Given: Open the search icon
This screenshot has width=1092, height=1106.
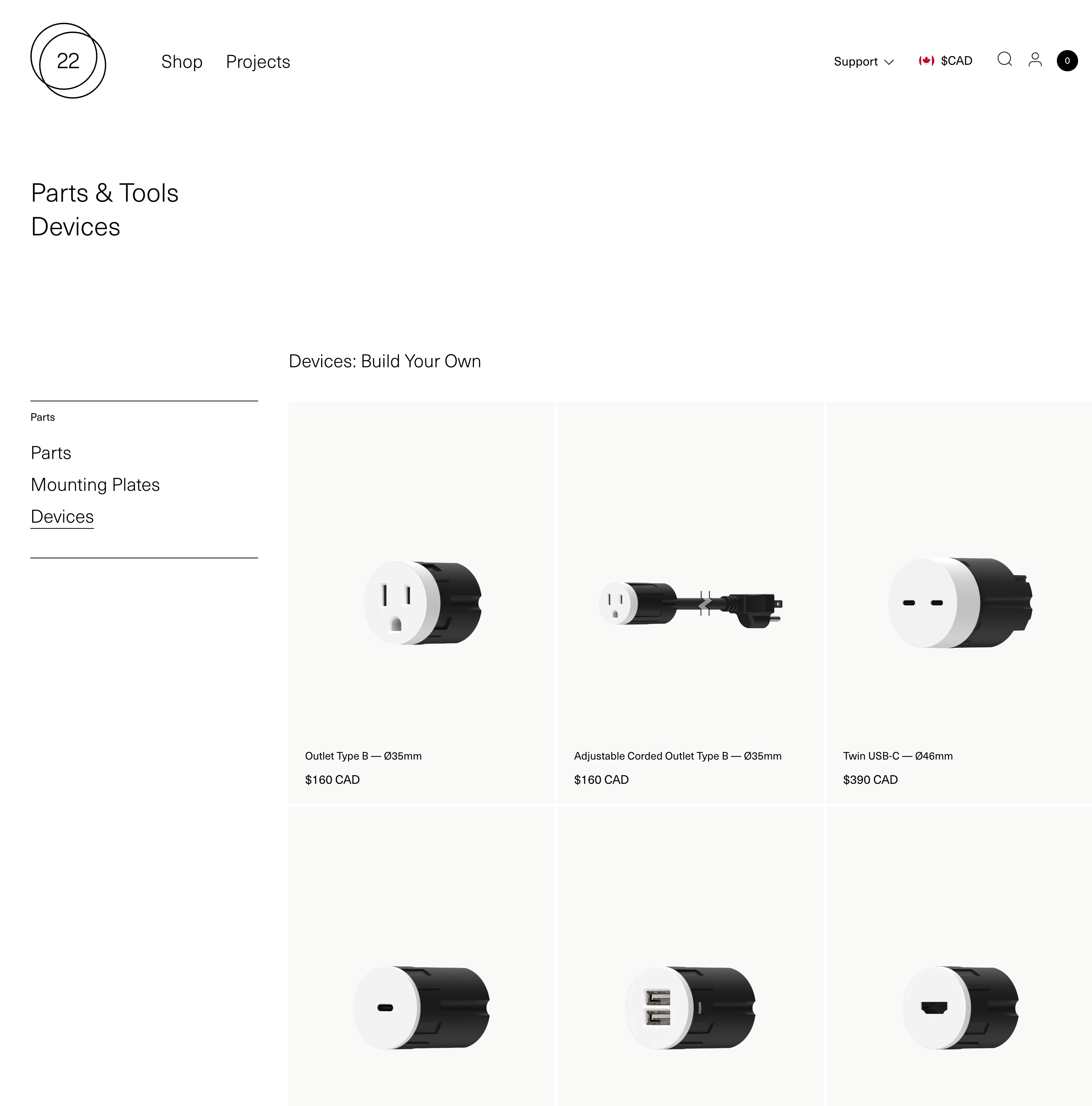Looking at the screenshot, I should pos(1005,60).
